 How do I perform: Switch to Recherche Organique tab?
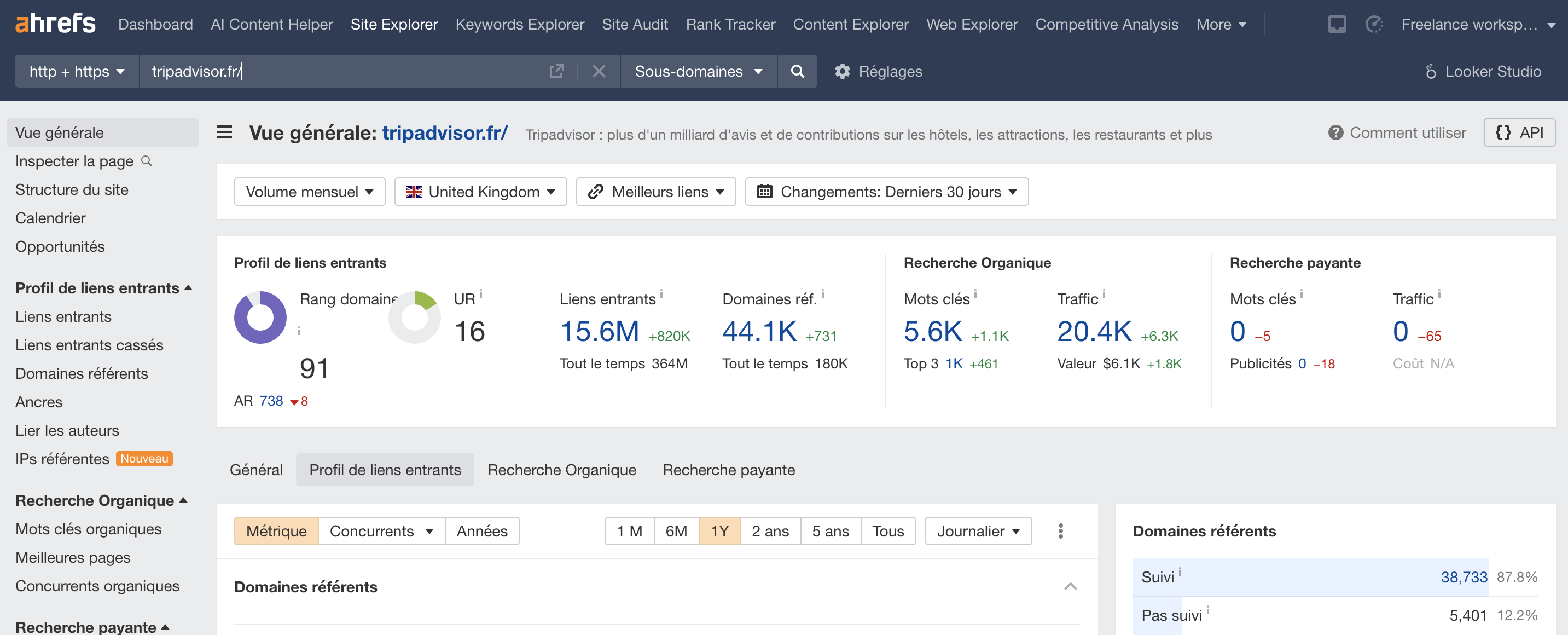coord(562,469)
